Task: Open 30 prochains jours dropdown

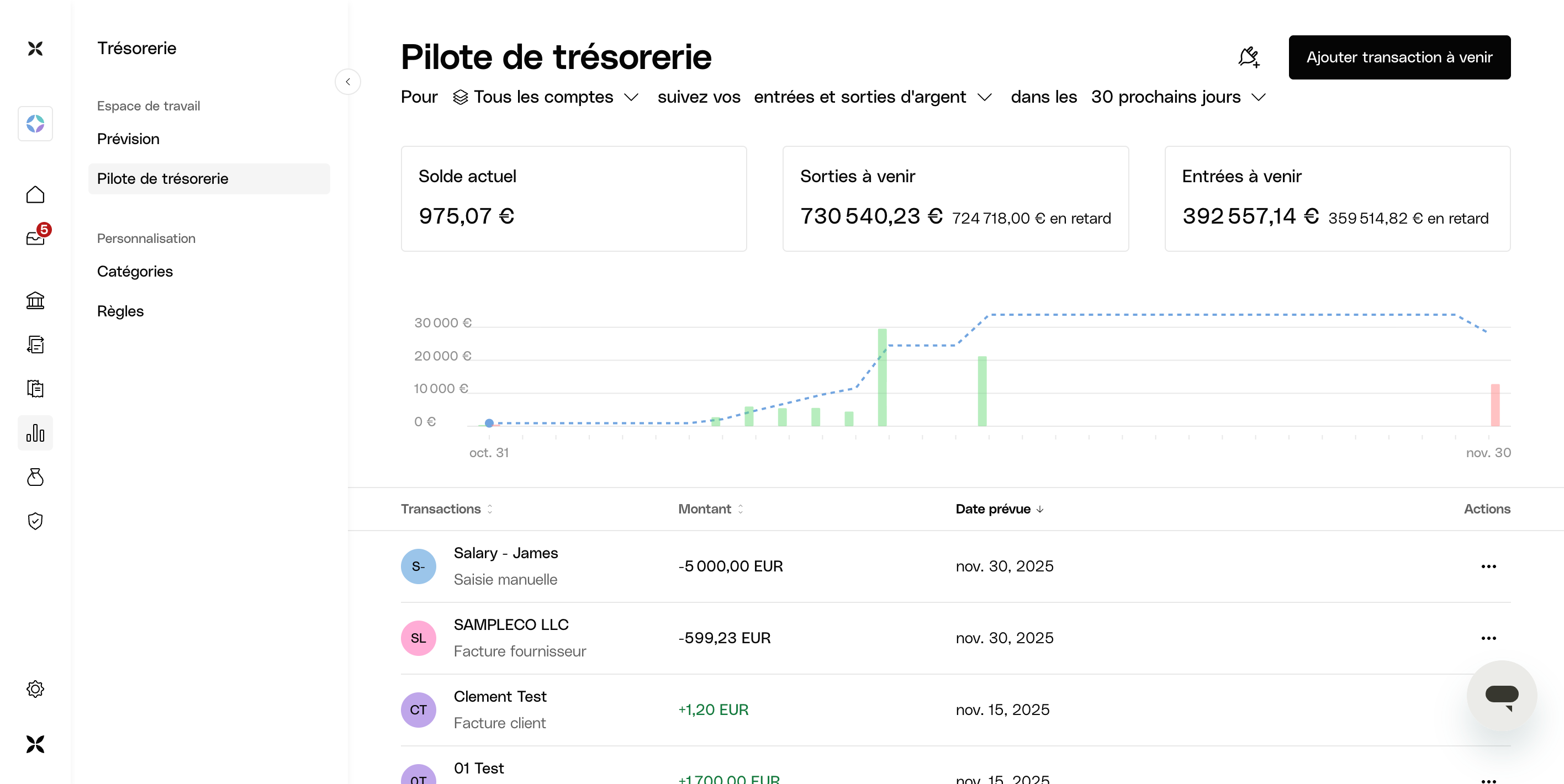Action: pos(1178,97)
